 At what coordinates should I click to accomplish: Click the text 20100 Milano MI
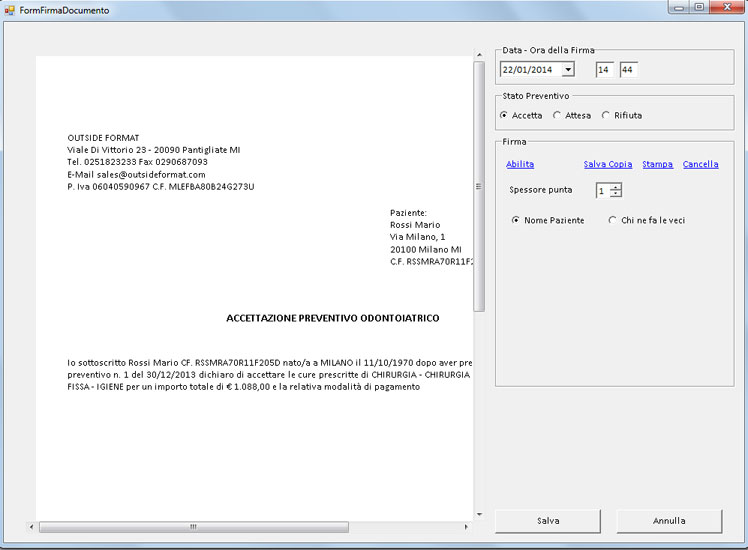click(x=426, y=249)
